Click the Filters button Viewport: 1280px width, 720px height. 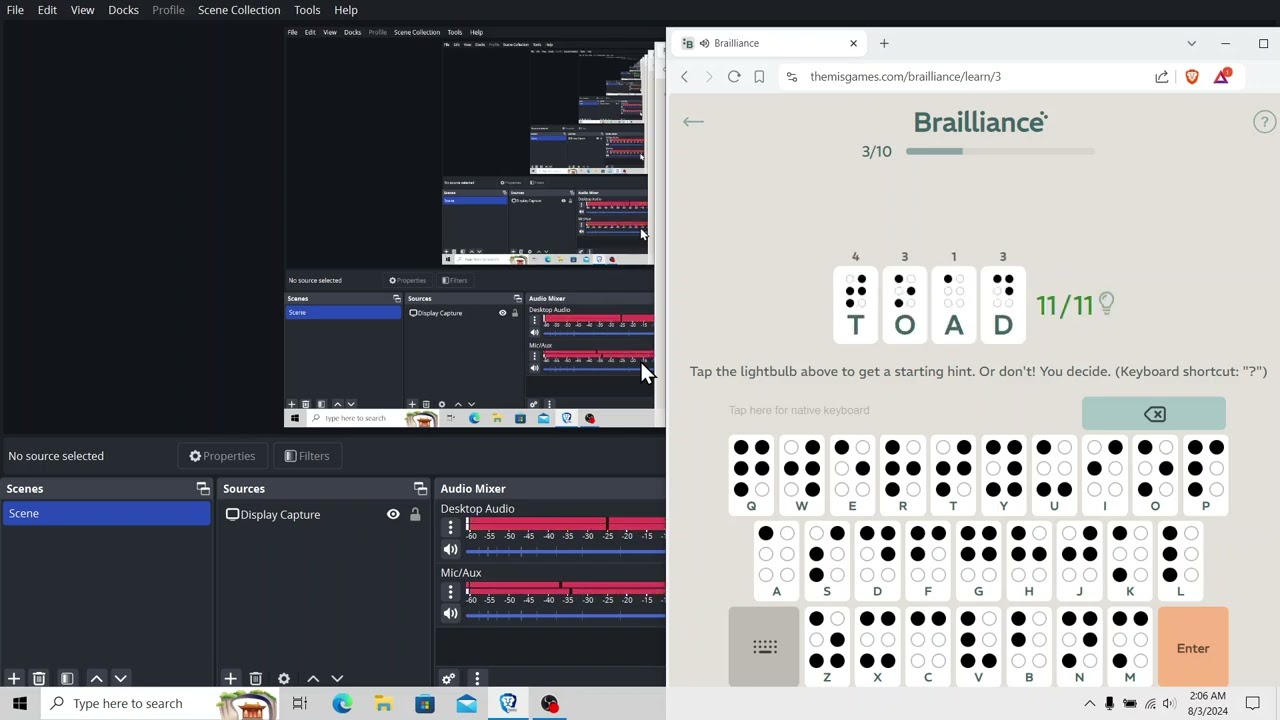[306, 456]
